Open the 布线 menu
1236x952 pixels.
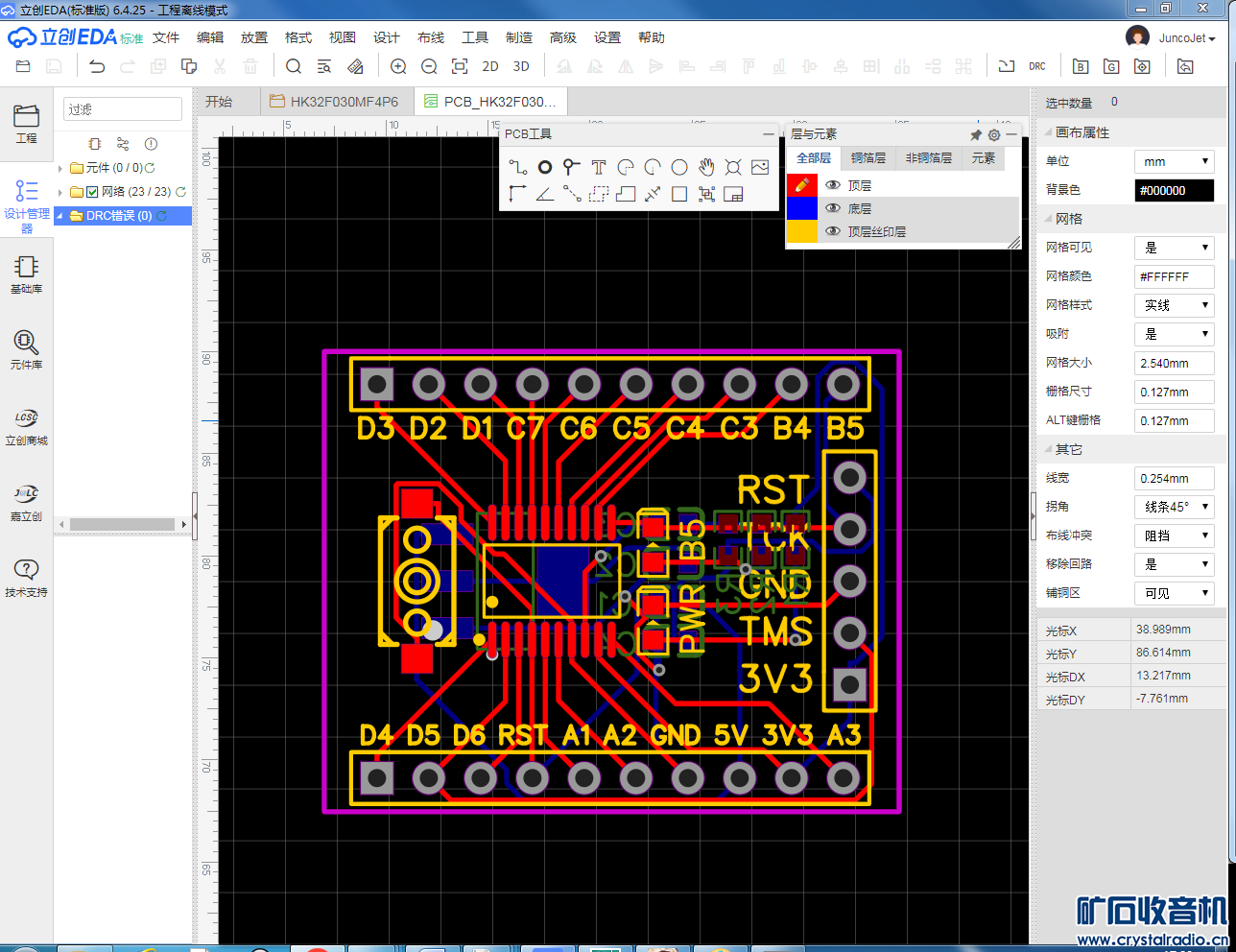coord(431,37)
